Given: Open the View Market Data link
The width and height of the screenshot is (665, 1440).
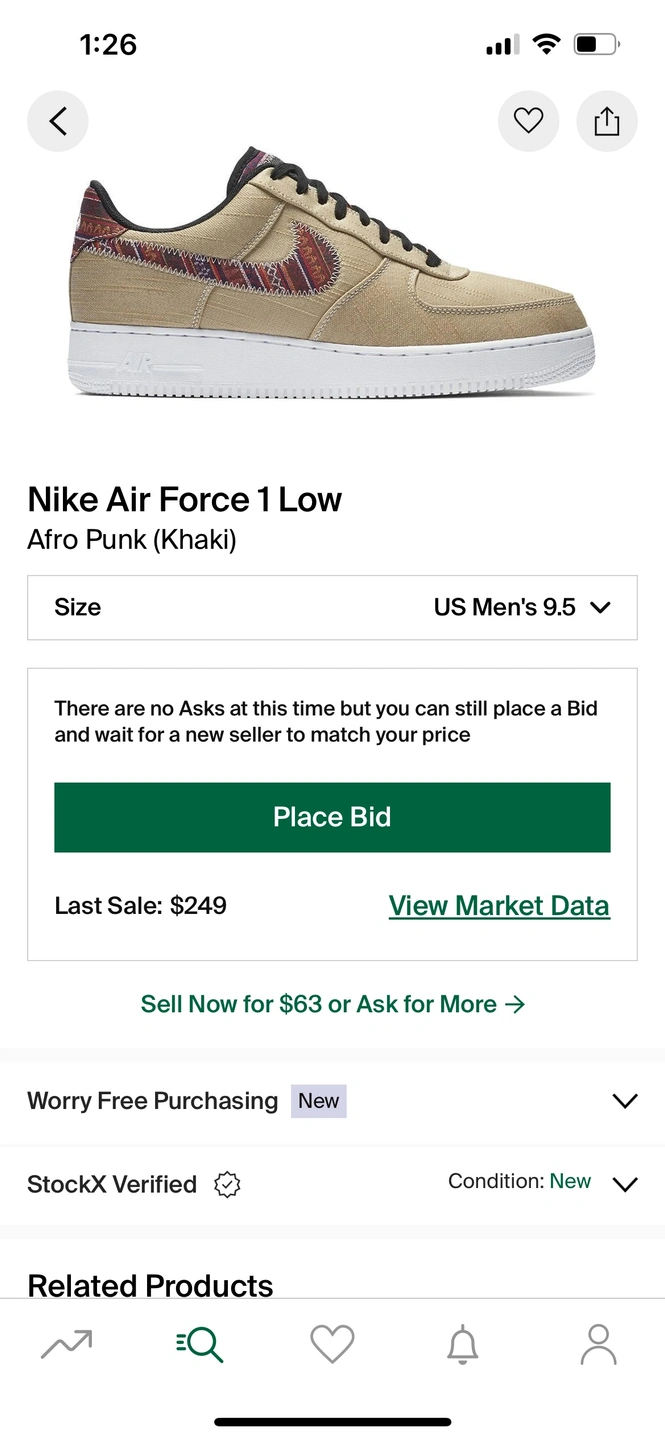Looking at the screenshot, I should click(499, 906).
